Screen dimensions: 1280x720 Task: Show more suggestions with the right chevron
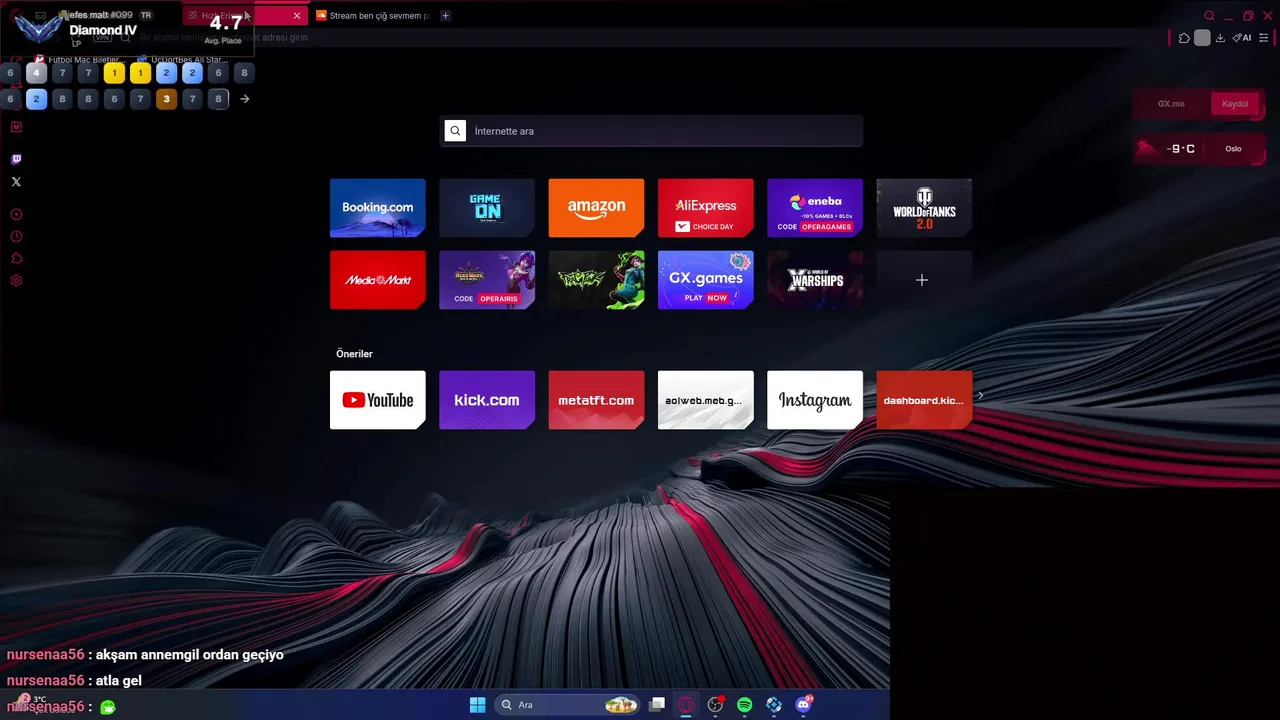[981, 396]
